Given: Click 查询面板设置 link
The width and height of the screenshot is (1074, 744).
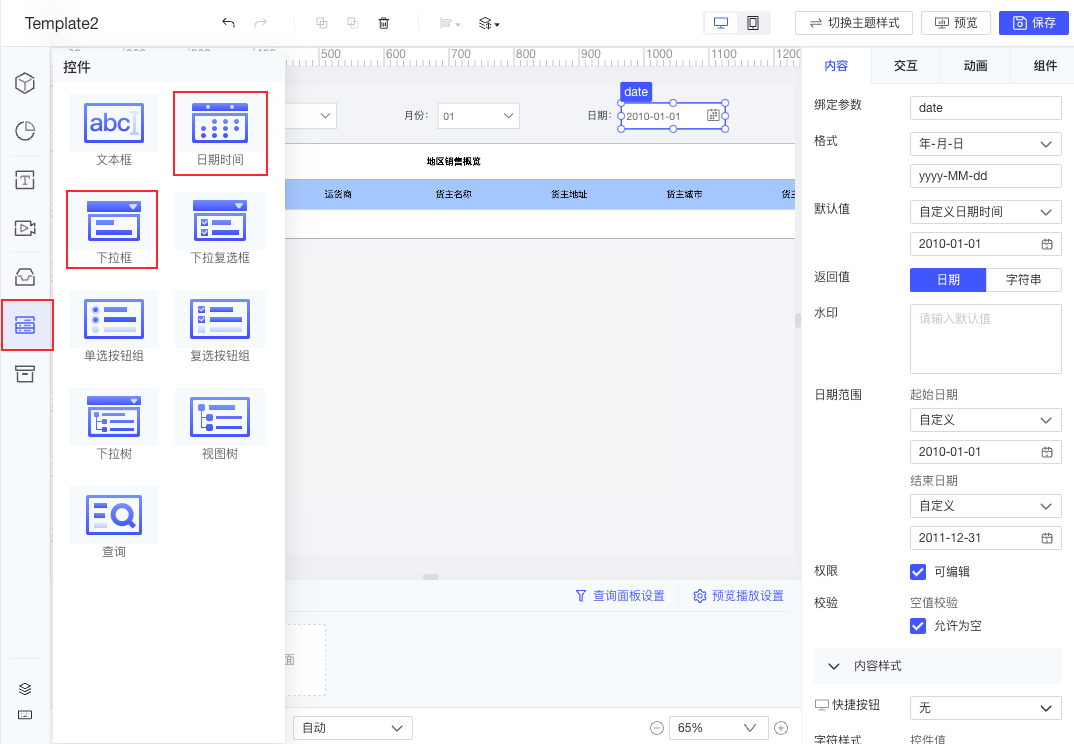Looking at the screenshot, I should coord(620,596).
